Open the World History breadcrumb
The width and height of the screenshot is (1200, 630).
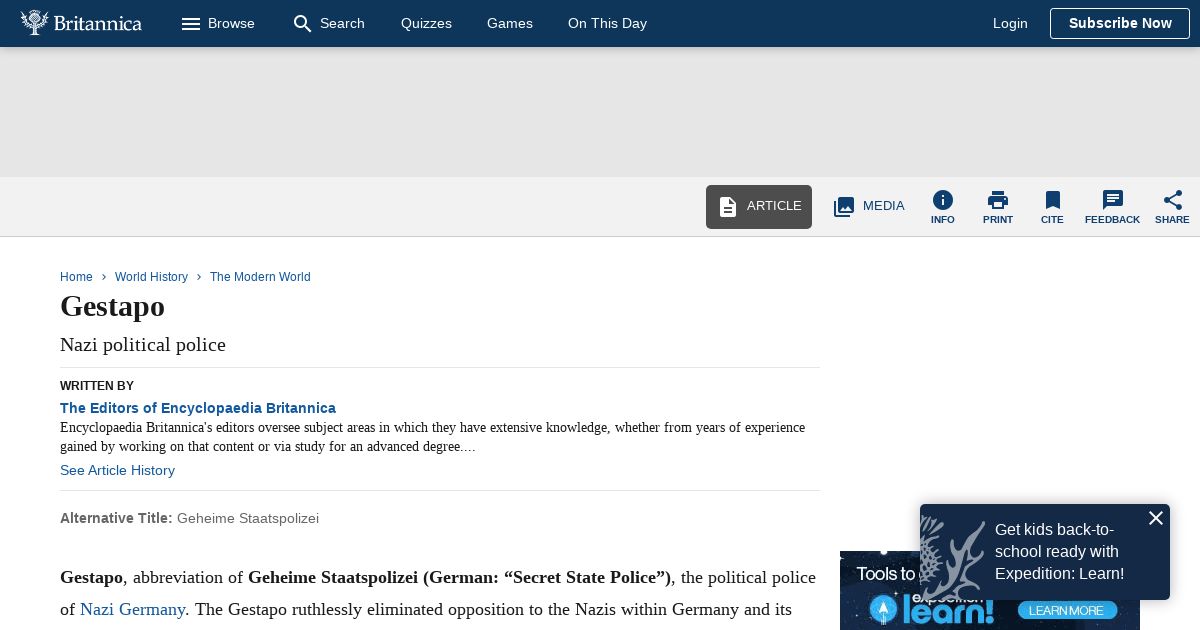tap(151, 277)
